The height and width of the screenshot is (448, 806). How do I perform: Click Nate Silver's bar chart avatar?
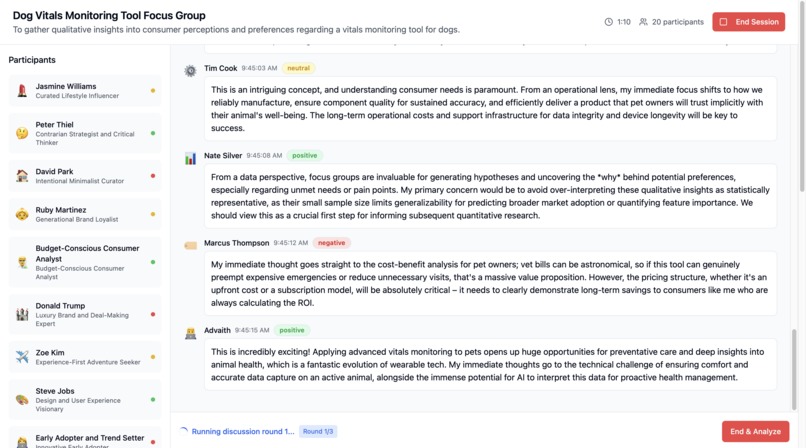point(191,158)
